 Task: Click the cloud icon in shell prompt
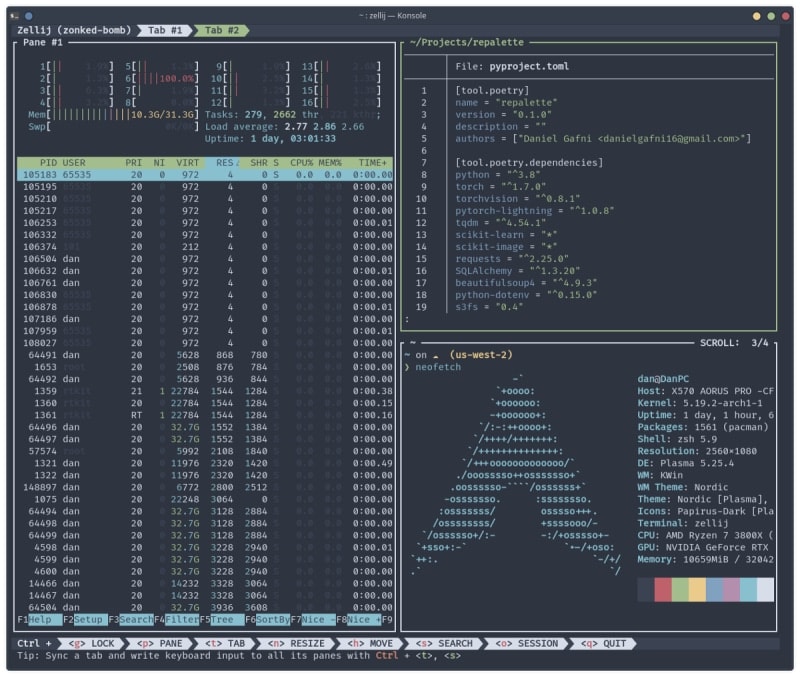click(436, 355)
